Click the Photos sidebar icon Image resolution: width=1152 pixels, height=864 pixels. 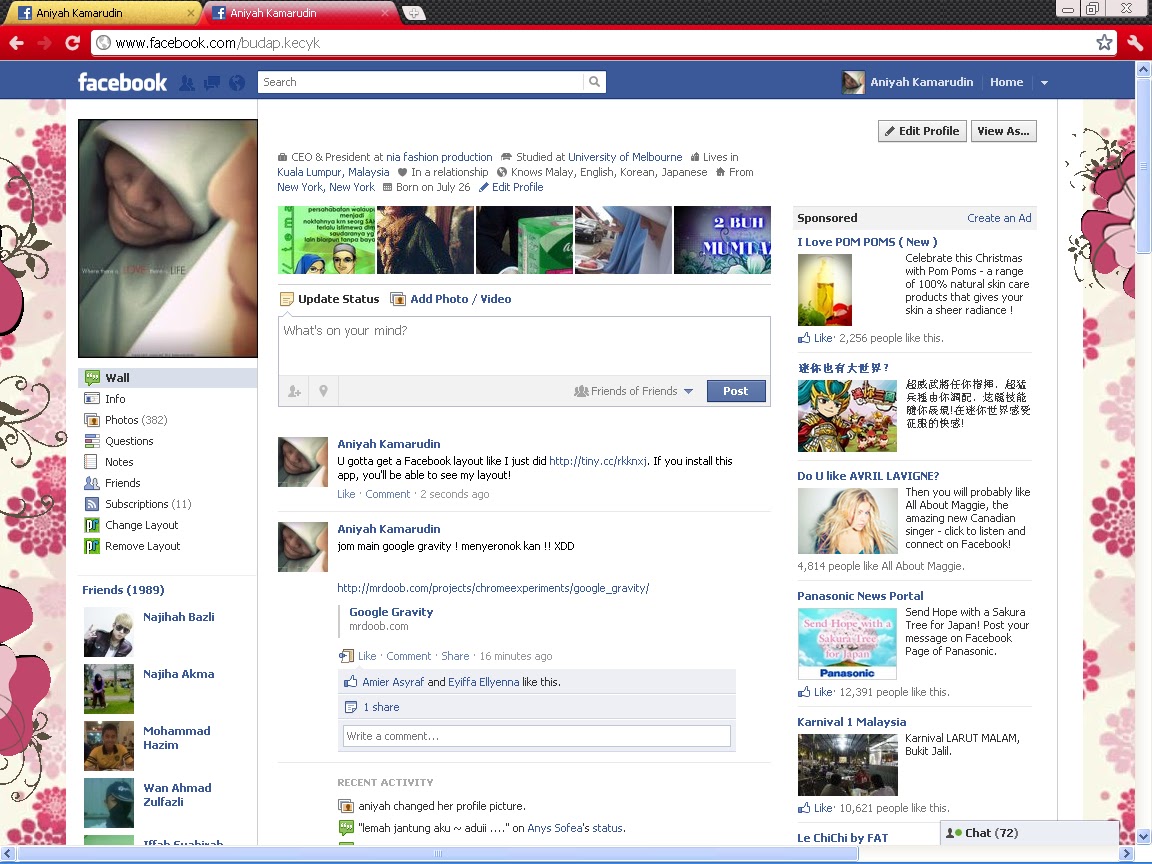(x=92, y=420)
